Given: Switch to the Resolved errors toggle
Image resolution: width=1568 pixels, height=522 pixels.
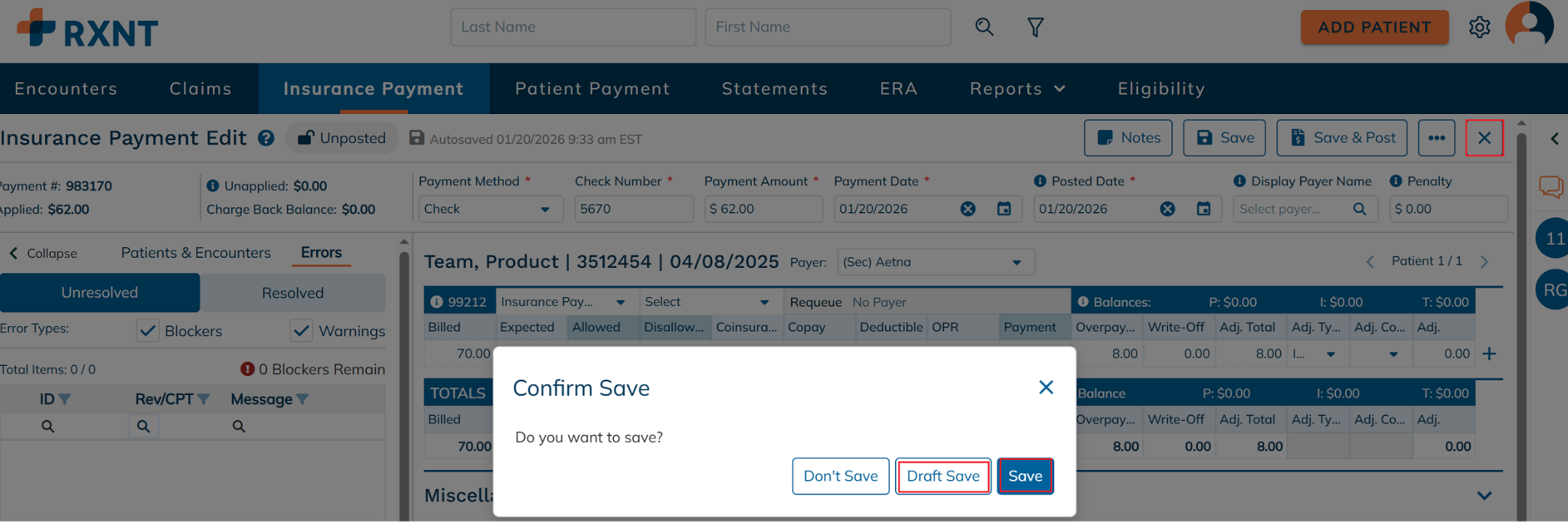Looking at the screenshot, I should 292,293.
